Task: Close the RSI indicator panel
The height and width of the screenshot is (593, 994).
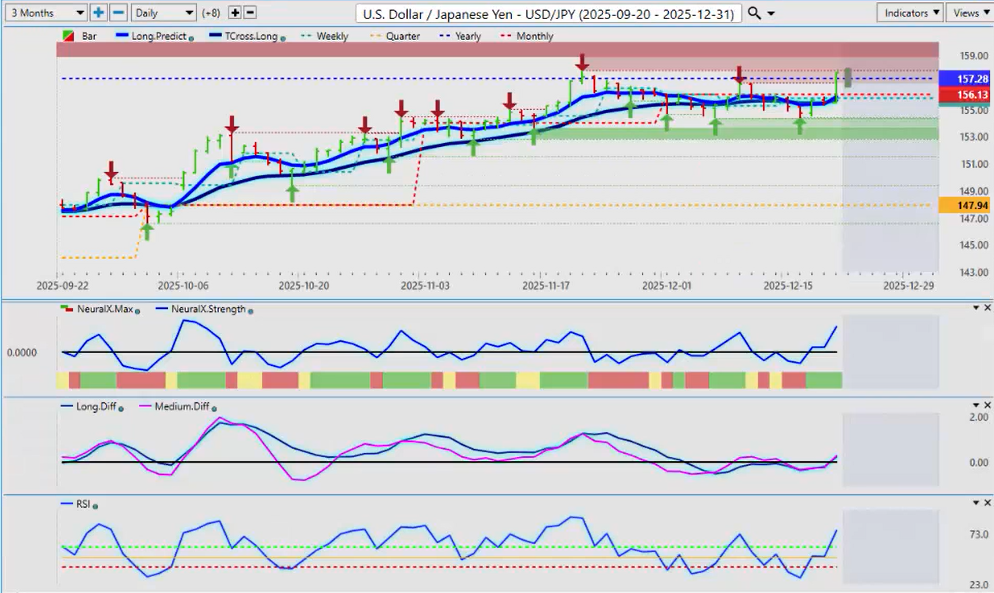Action: tap(987, 502)
